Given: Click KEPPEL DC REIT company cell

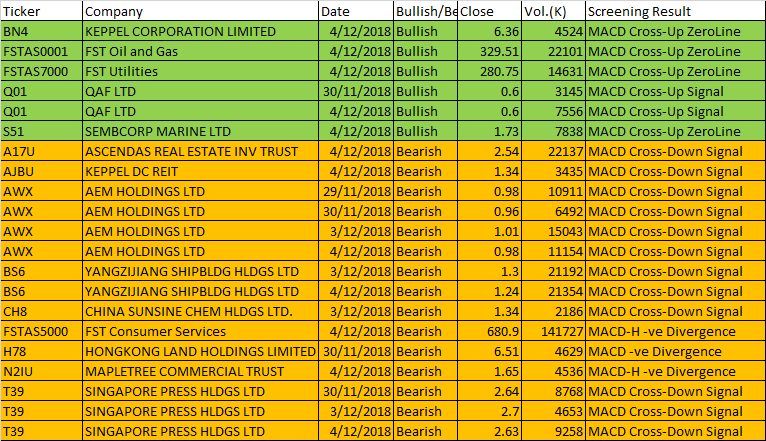Looking at the screenshot, I should (200, 171).
